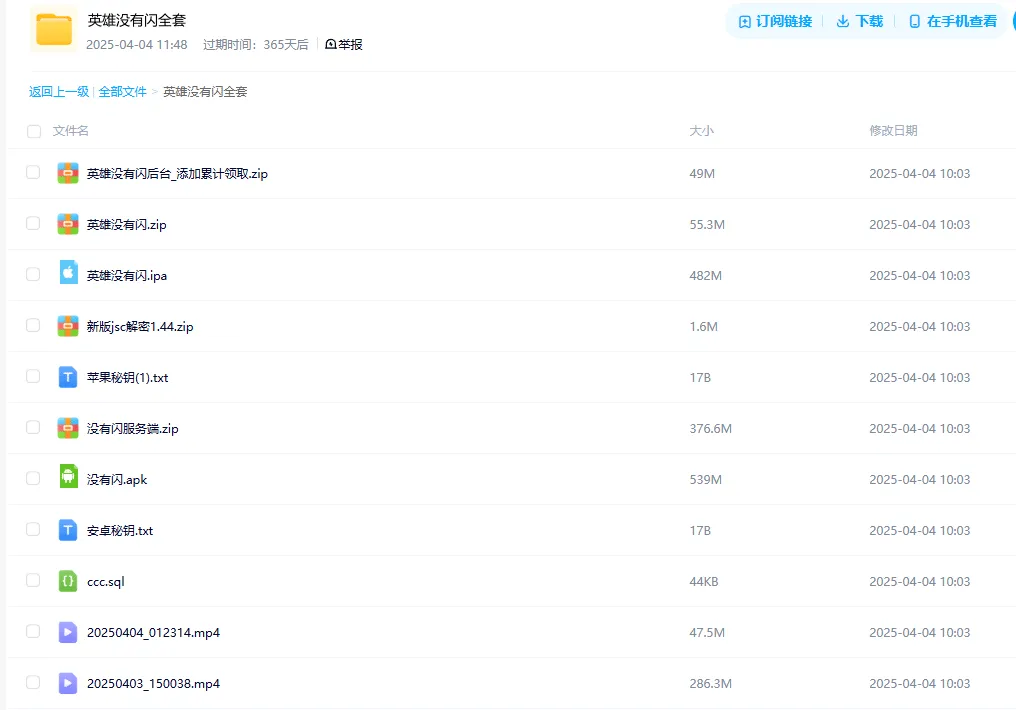Click the Android icon for 没有闪.apk
This screenshot has width=1016, height=710.
pos(68,477)
